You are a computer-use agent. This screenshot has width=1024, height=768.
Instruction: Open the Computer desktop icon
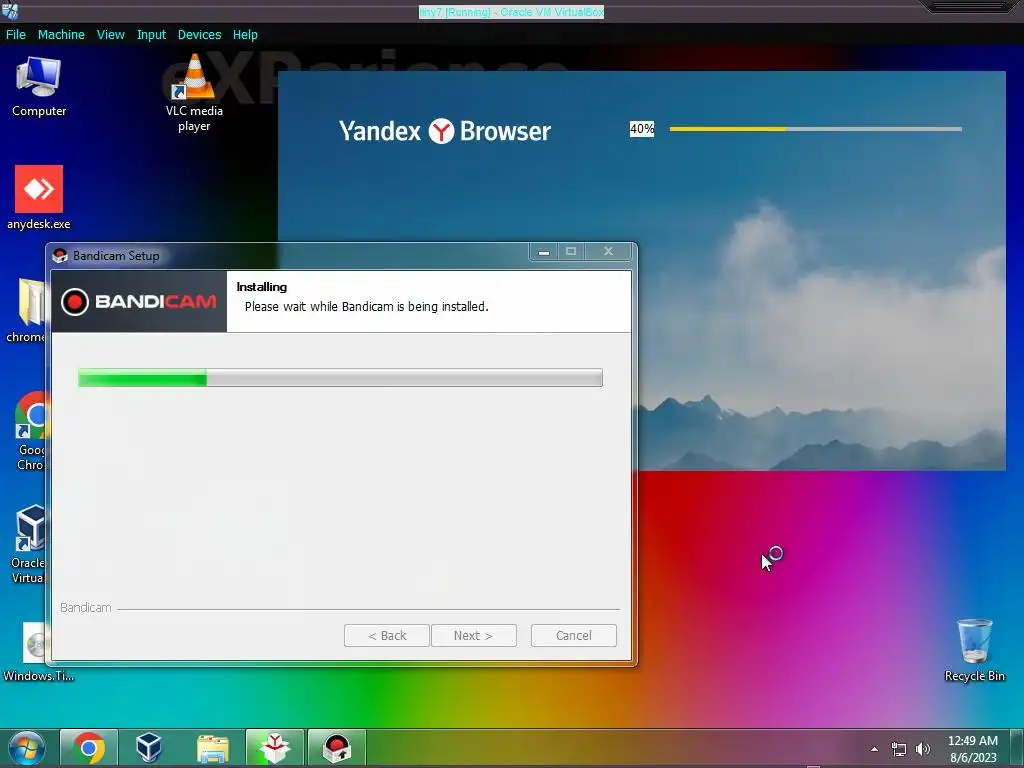point(39,86)
